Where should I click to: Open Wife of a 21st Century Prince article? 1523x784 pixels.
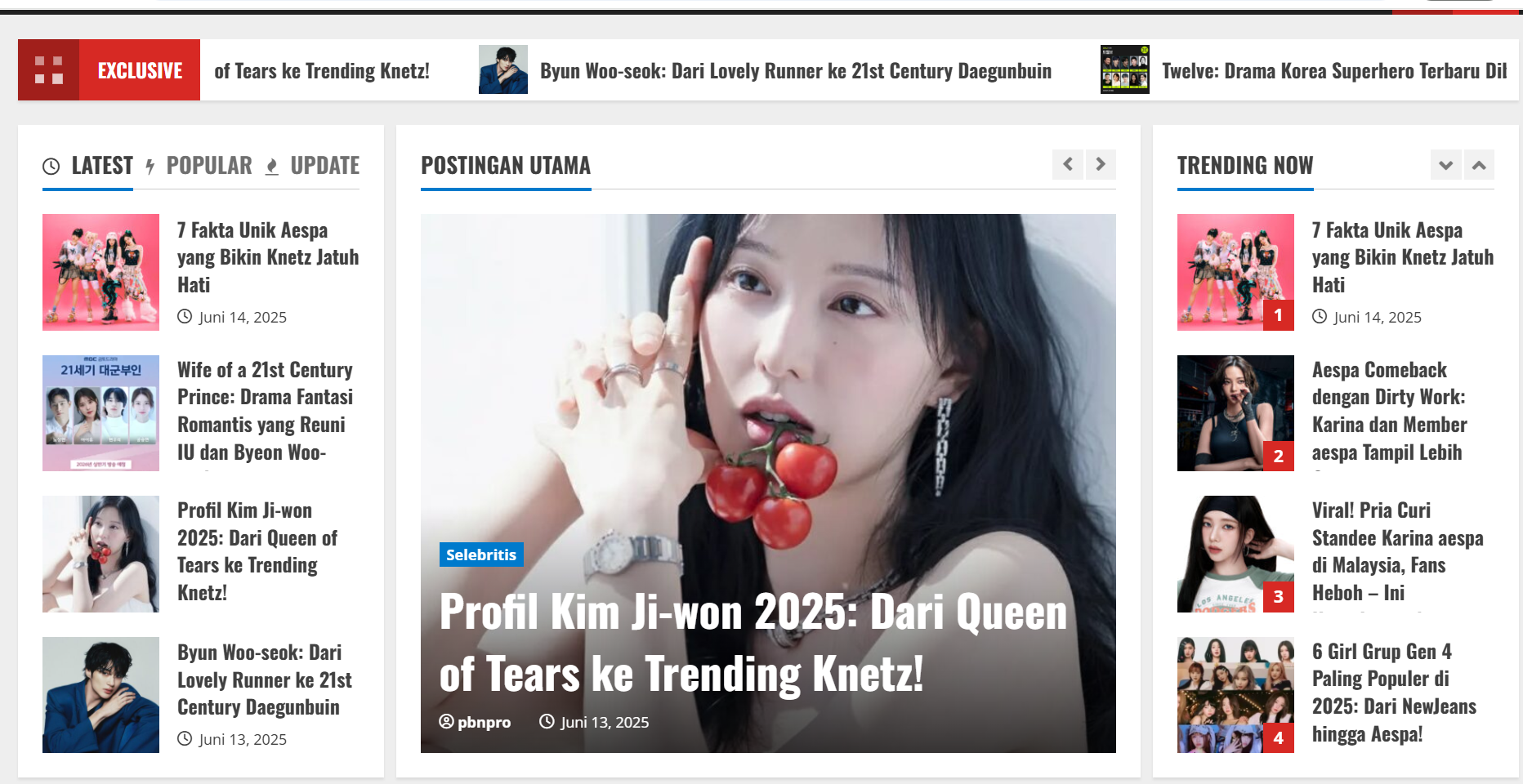[266, 411]
